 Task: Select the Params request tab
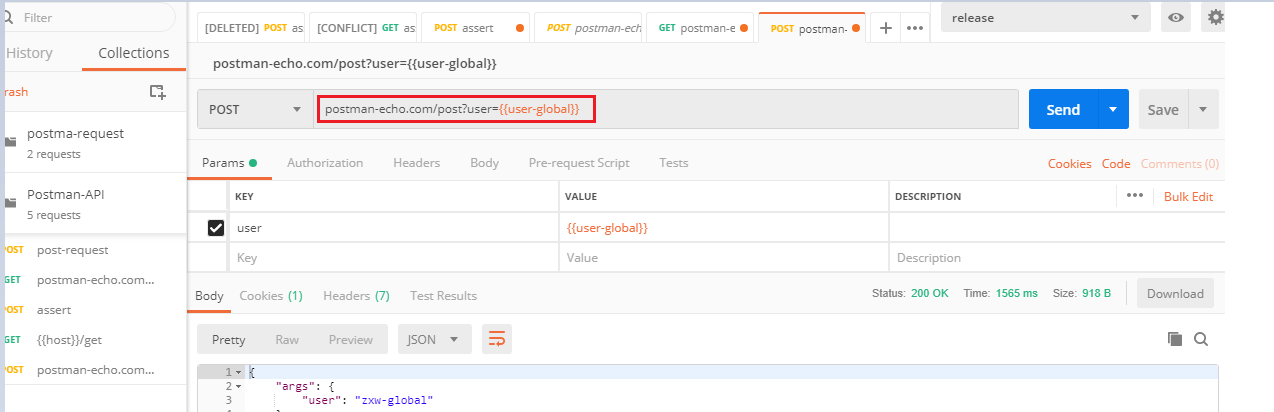(x=229, y=163)
